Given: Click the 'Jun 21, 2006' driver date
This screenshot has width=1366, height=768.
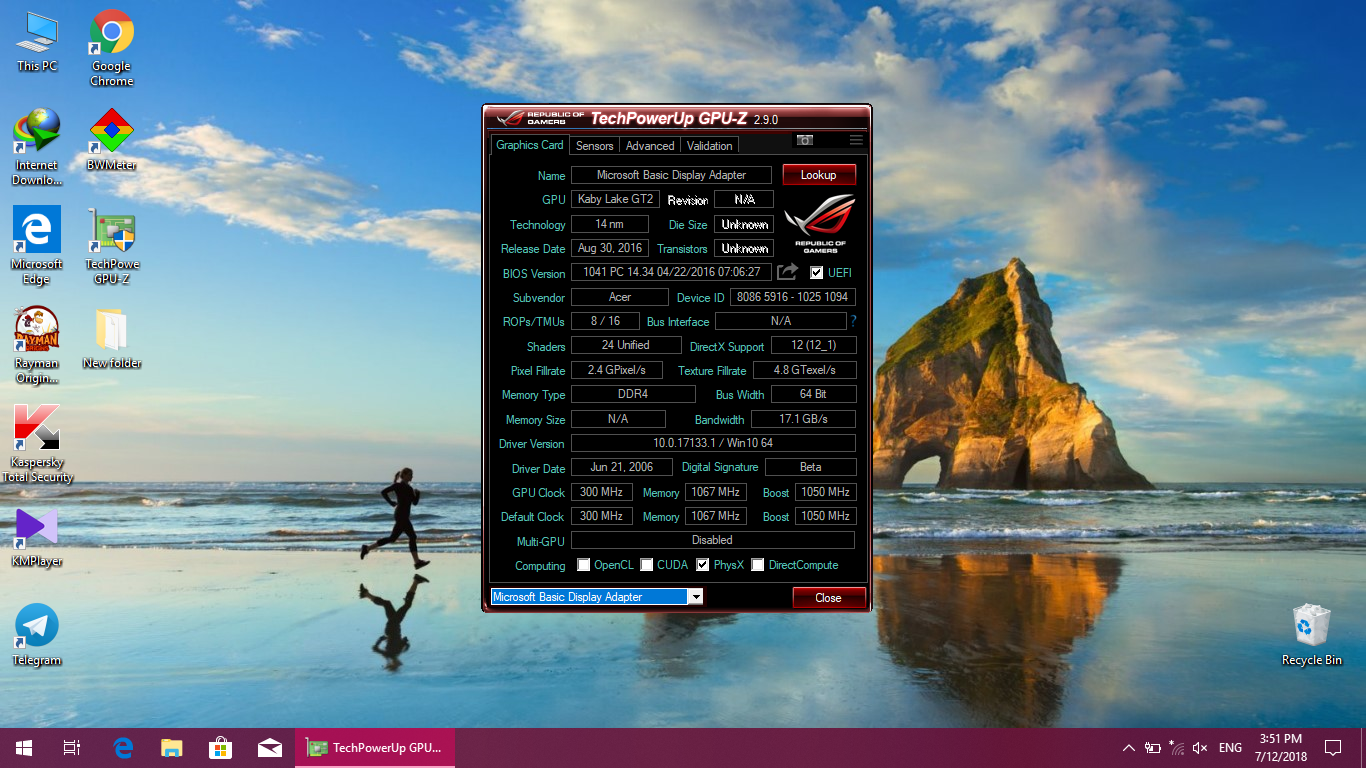Looking at the screenshot, I should click(622, 467).
